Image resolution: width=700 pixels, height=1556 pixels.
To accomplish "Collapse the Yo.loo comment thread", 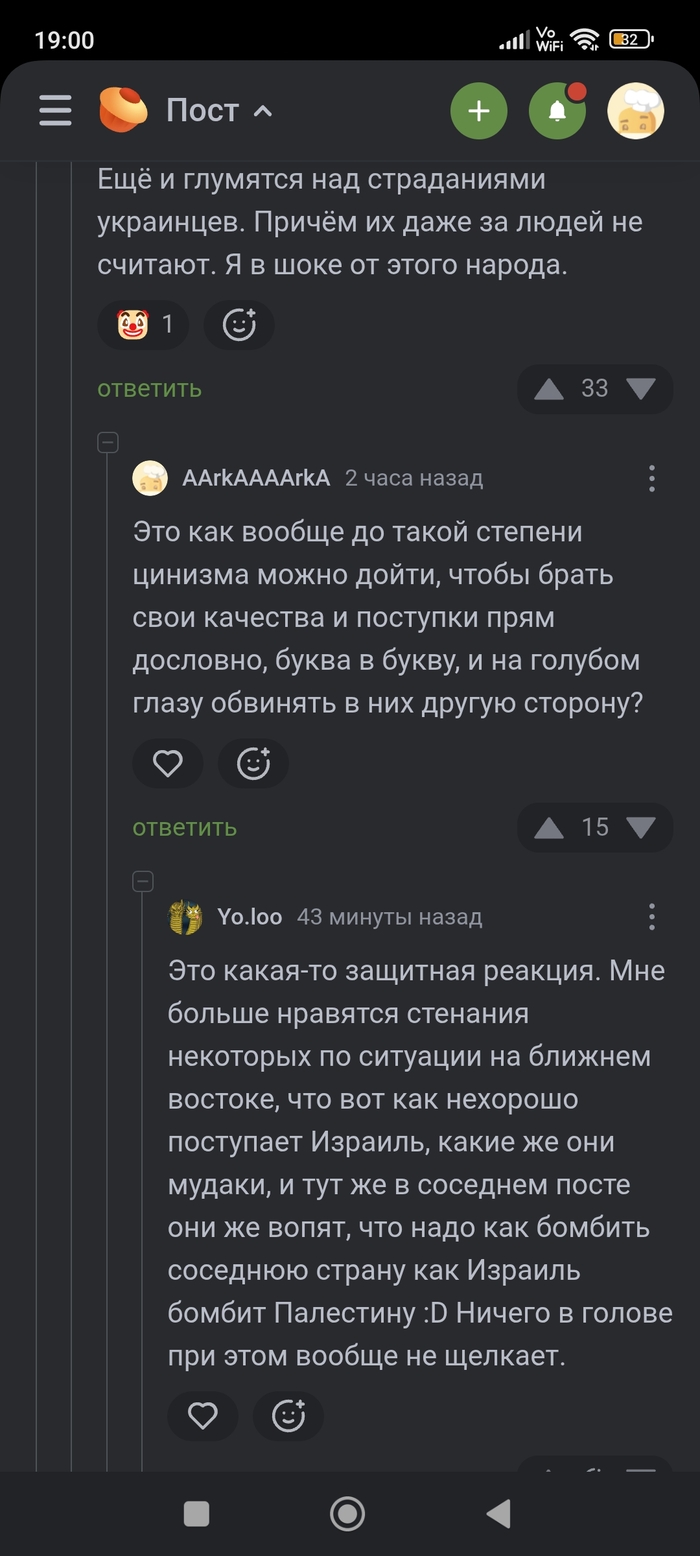I will tap(143, 881).
